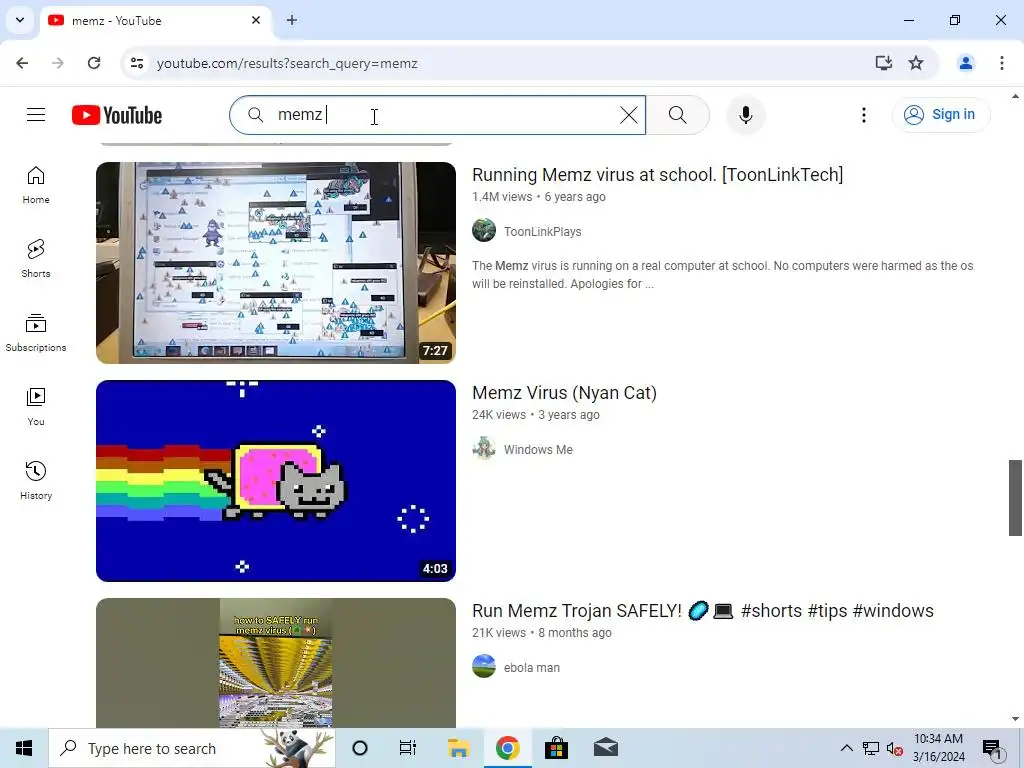Screen dimensions: 1024x768
Task: Open the You section in sidebar
Action: (36, 407)
